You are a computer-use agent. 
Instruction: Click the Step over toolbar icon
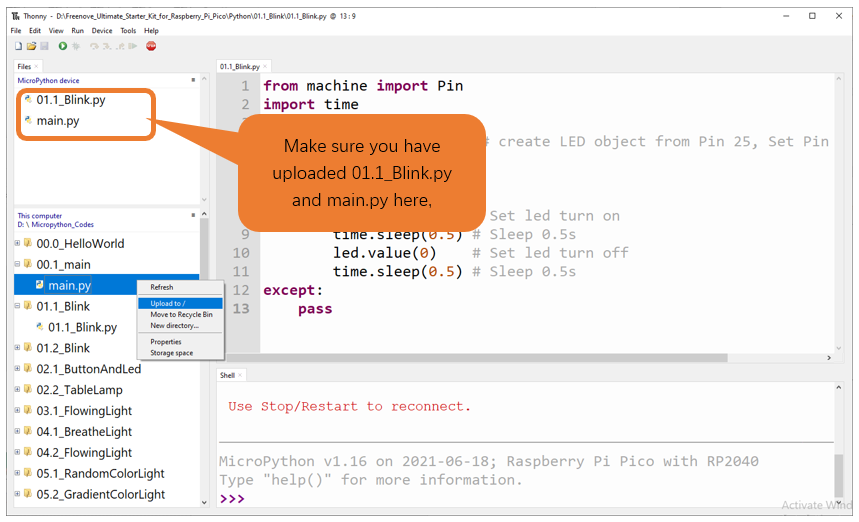tap(94, 46)
